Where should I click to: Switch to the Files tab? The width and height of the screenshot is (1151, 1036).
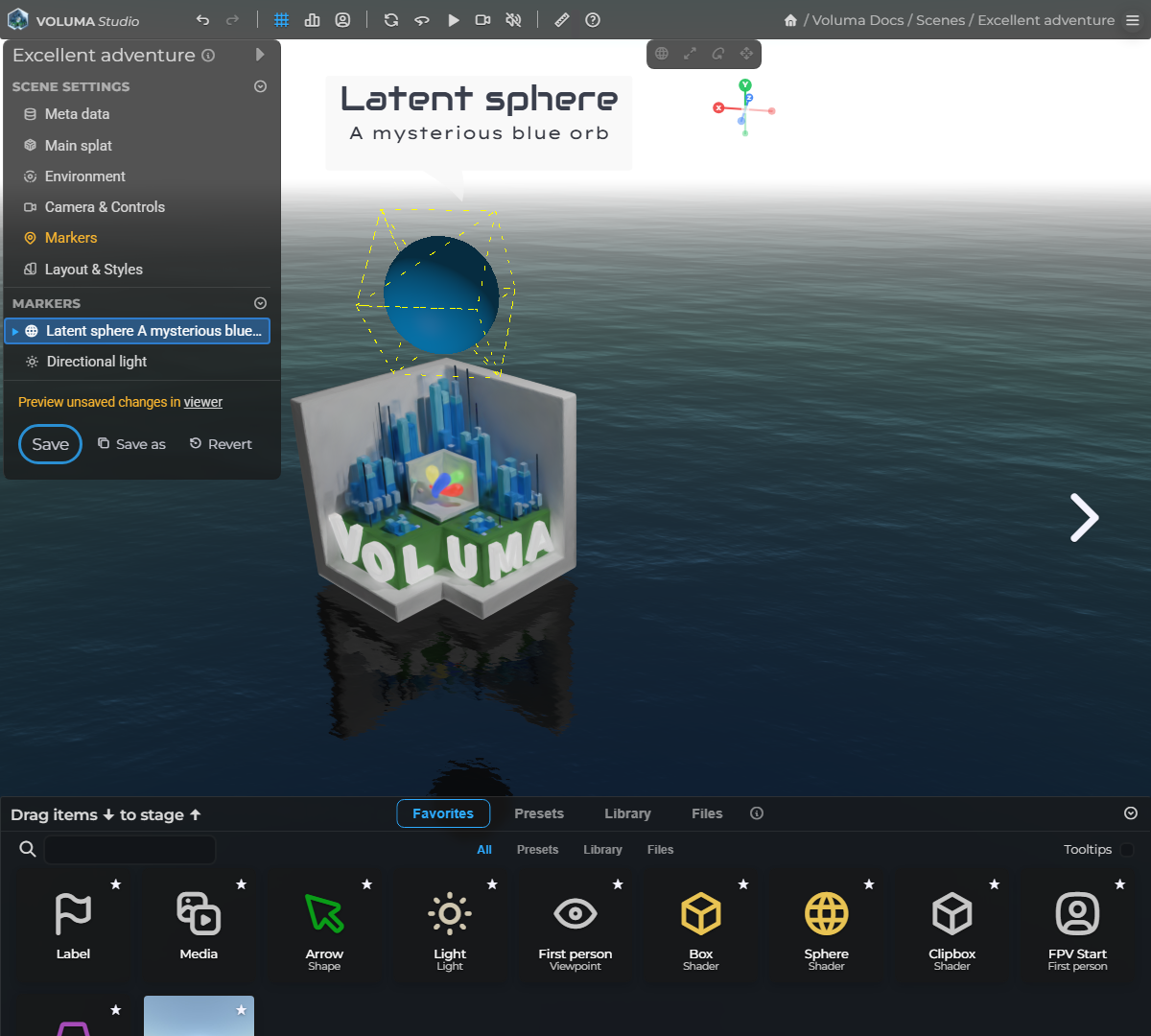coord(707,813)
